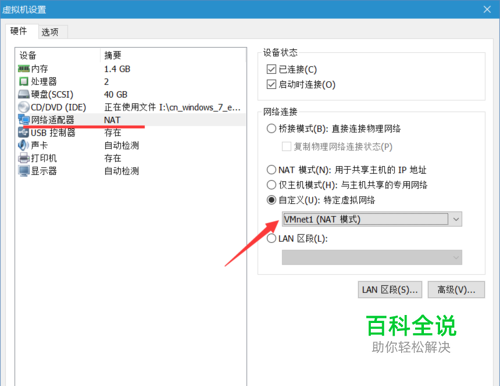Close the 虚拟机设置 dialog
500x386 pixels.
pos(487,9)
